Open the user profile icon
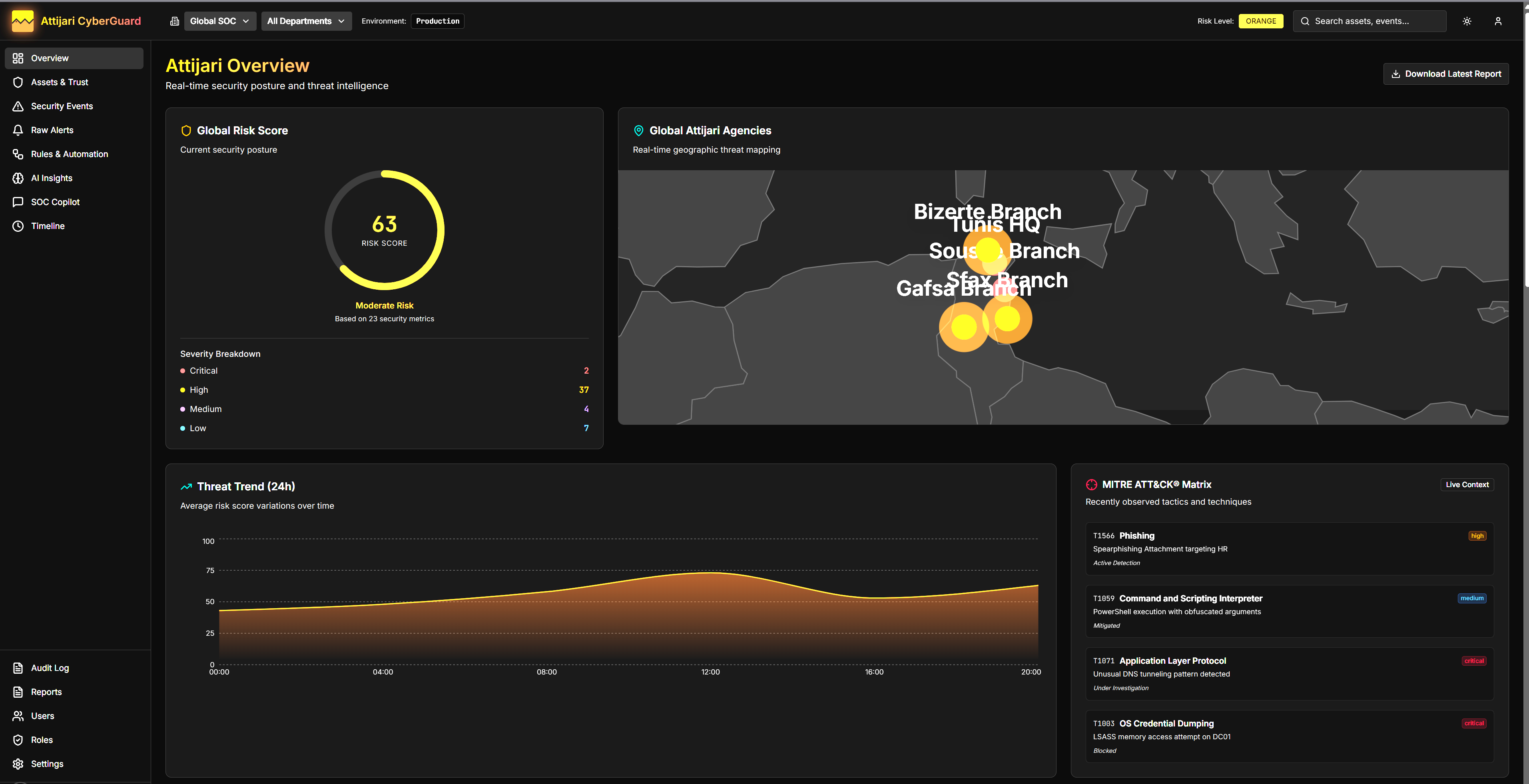The height and width of the screenshot is (784, 1529). [x=1498, y=21]
